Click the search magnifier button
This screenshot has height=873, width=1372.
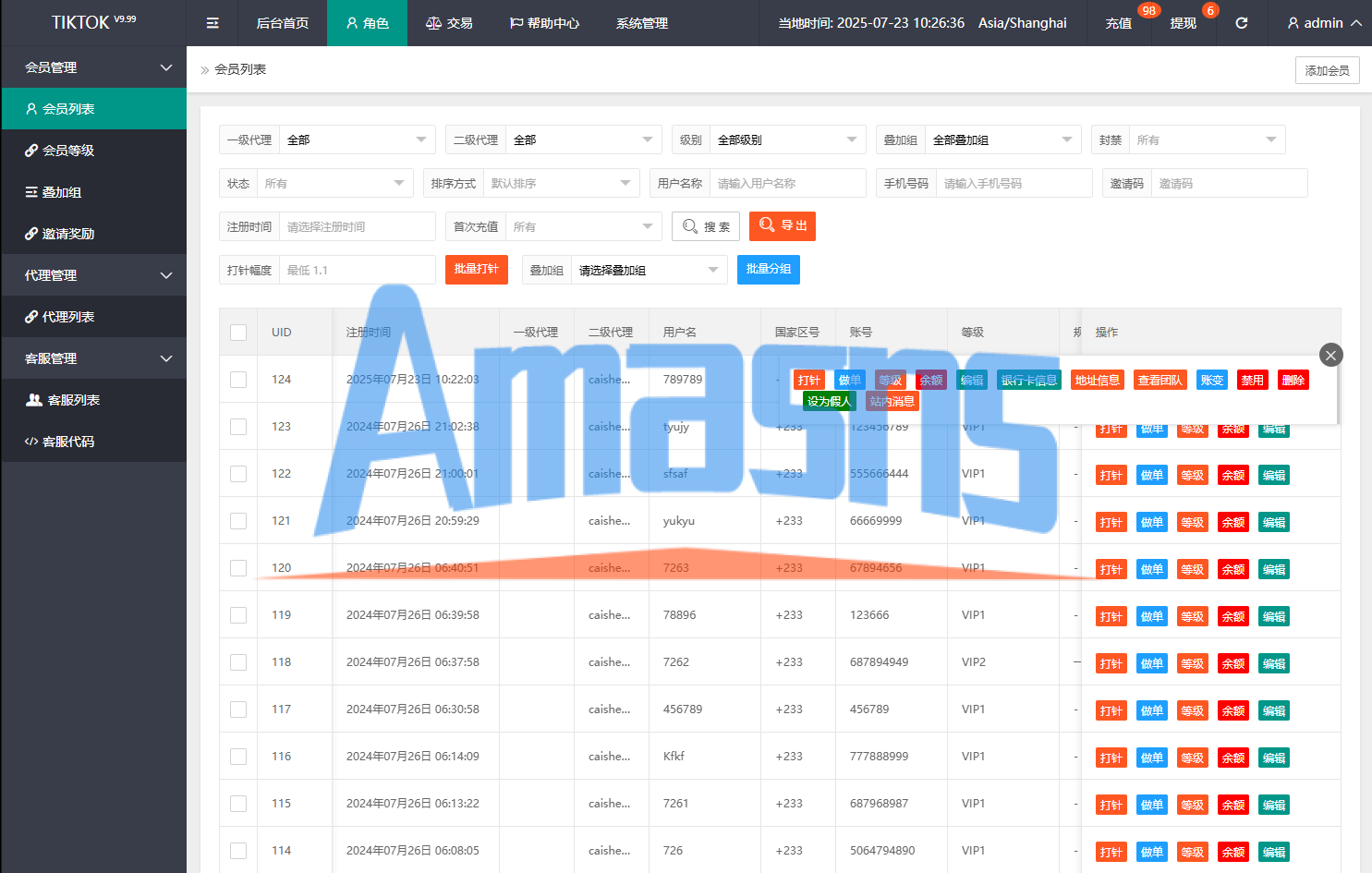tap(706, 226)
